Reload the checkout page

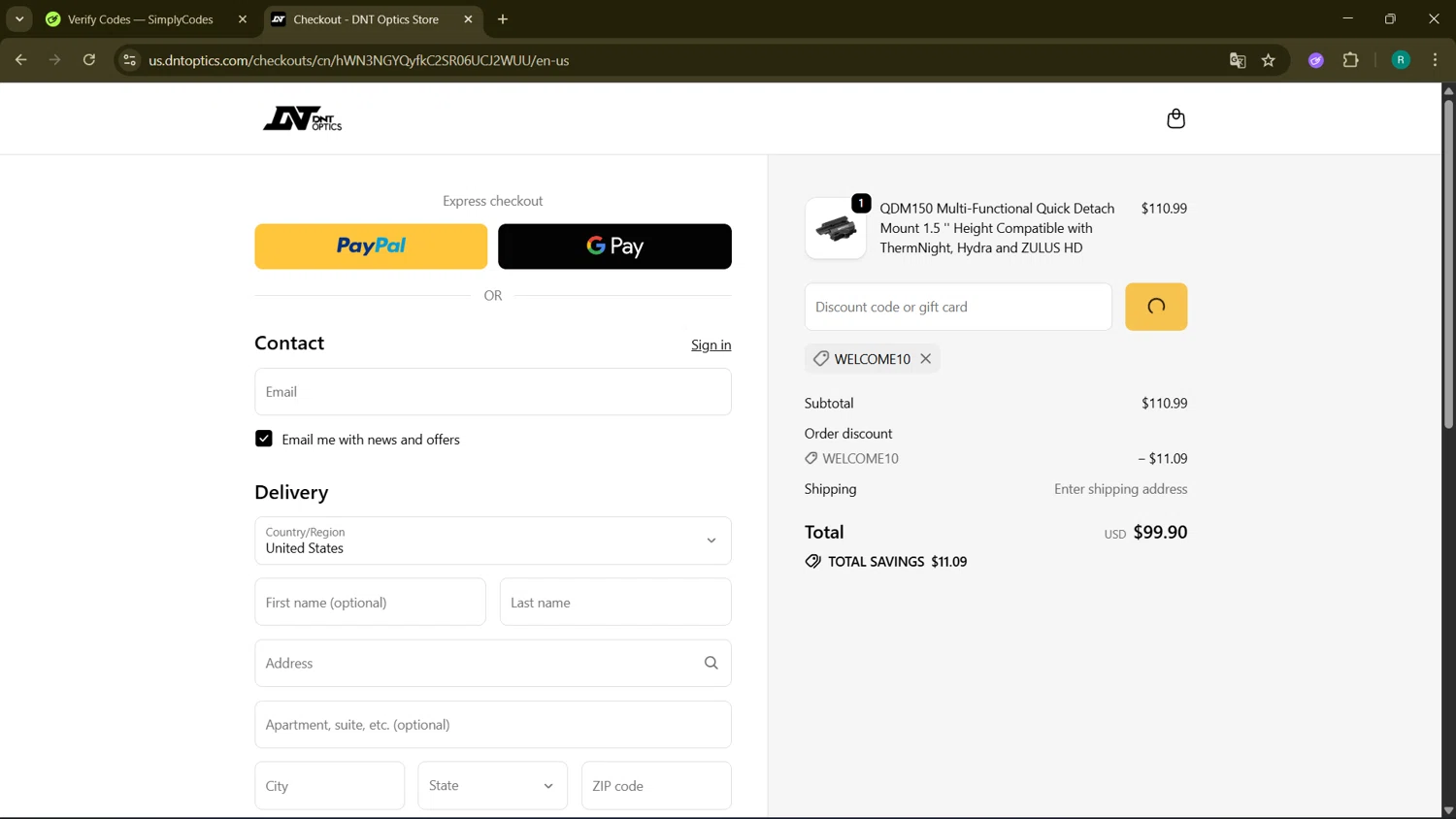pos(89,60)
